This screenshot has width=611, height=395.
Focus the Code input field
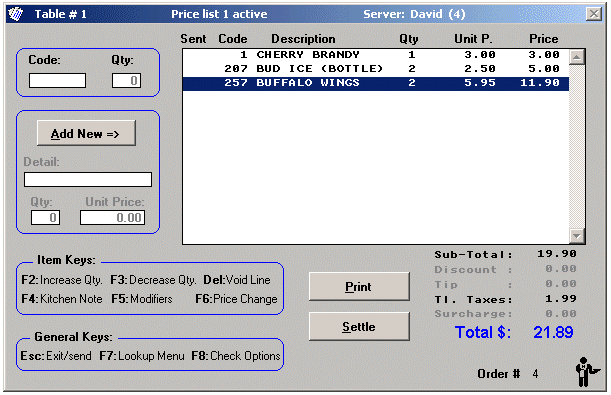(x=57, y=81)
